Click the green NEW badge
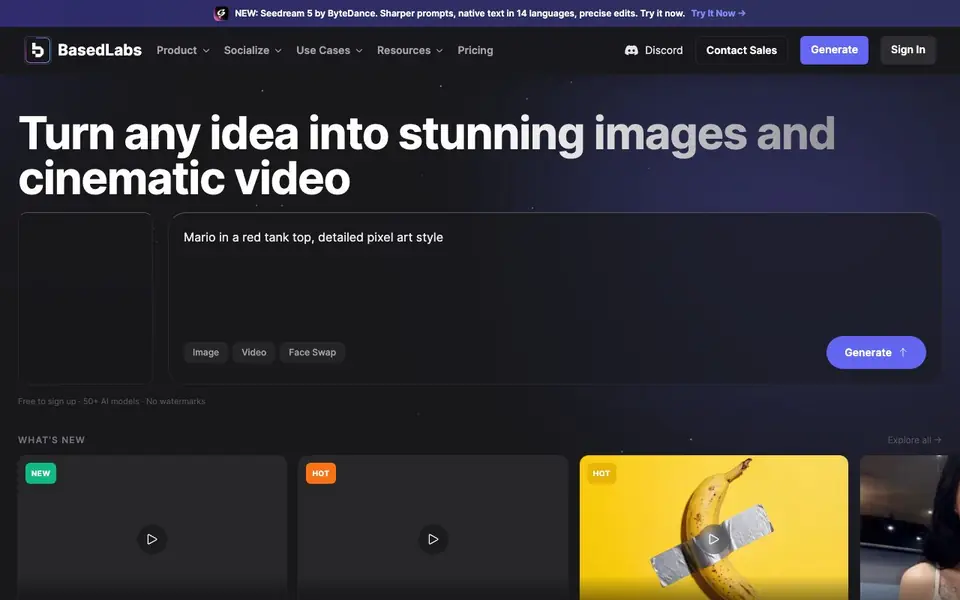 coord(40,473)
